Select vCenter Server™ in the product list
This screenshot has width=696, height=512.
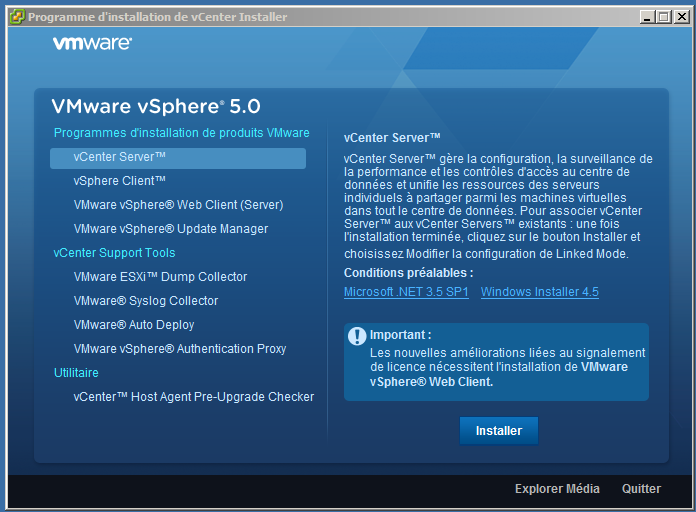pos(178,158)
